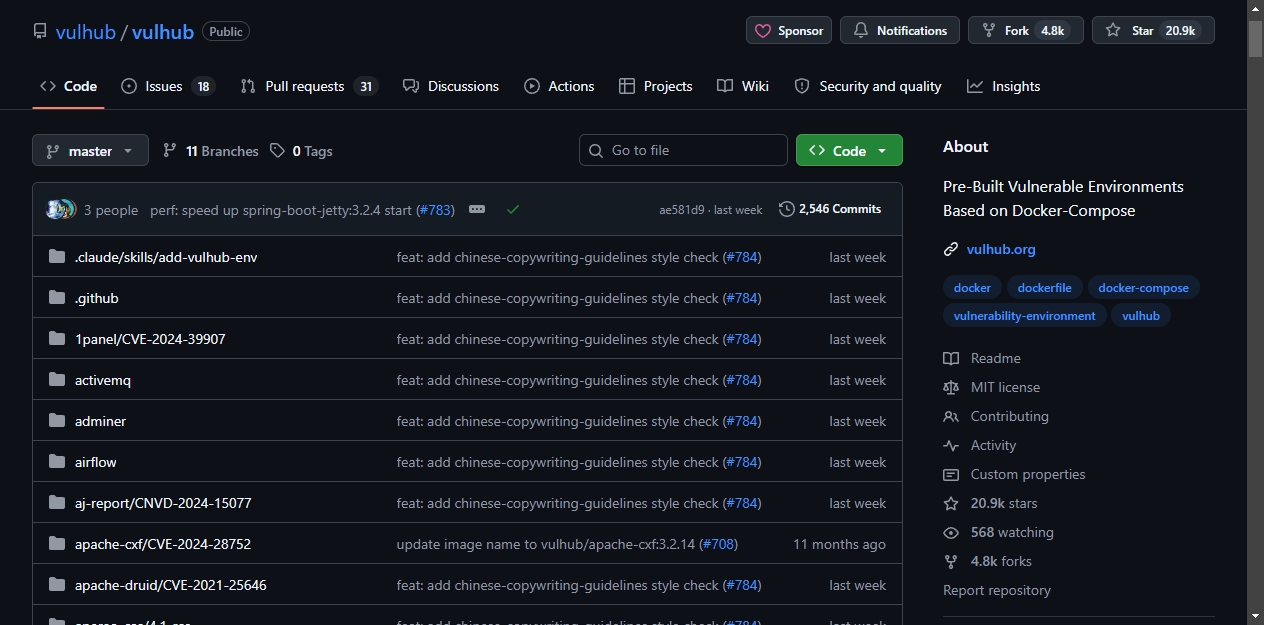Screen dimensions: 1264x625
Task: Click the contributor avatars stack
Action: click(61, 209)
